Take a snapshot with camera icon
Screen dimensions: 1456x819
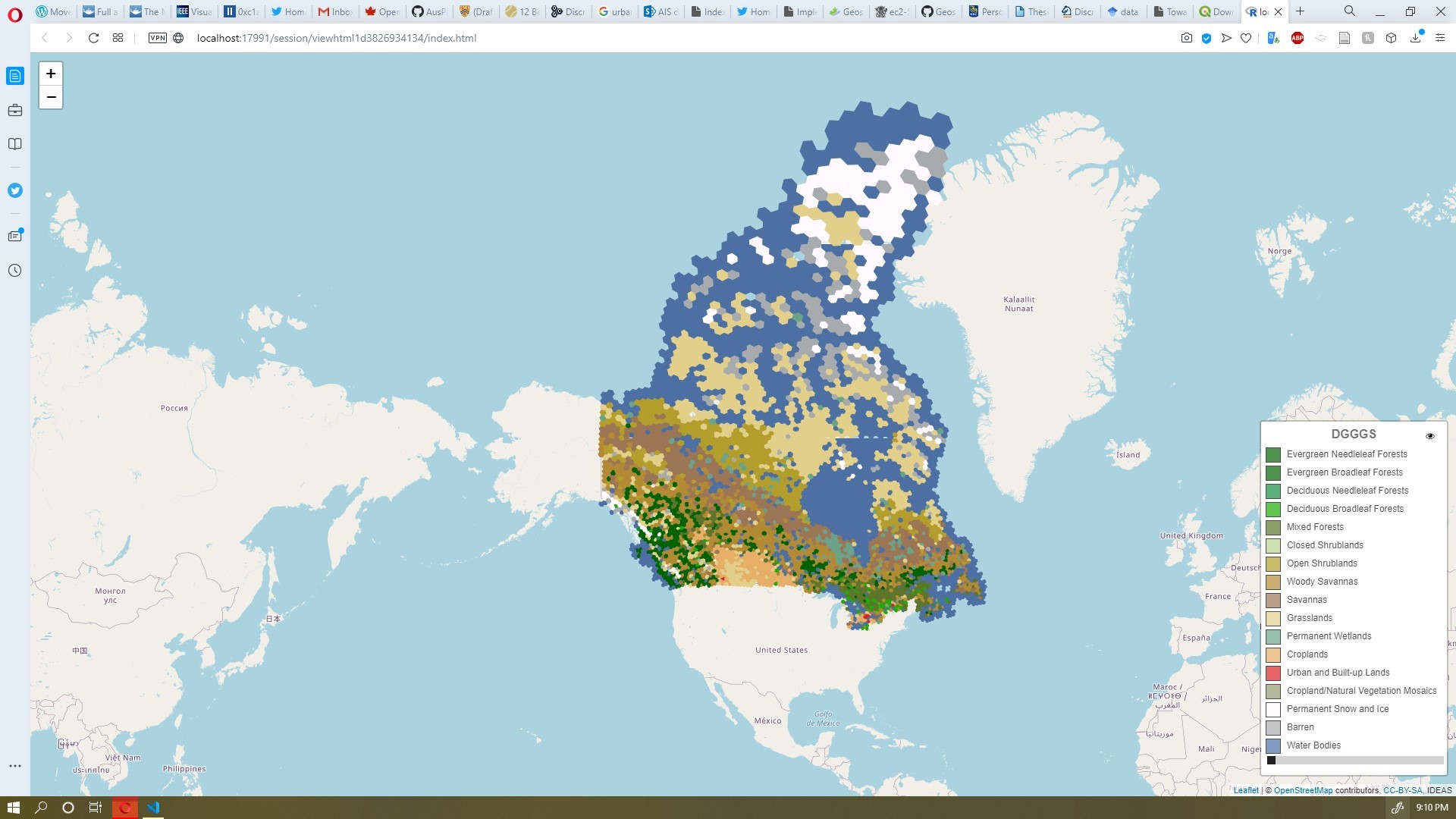1187,38
